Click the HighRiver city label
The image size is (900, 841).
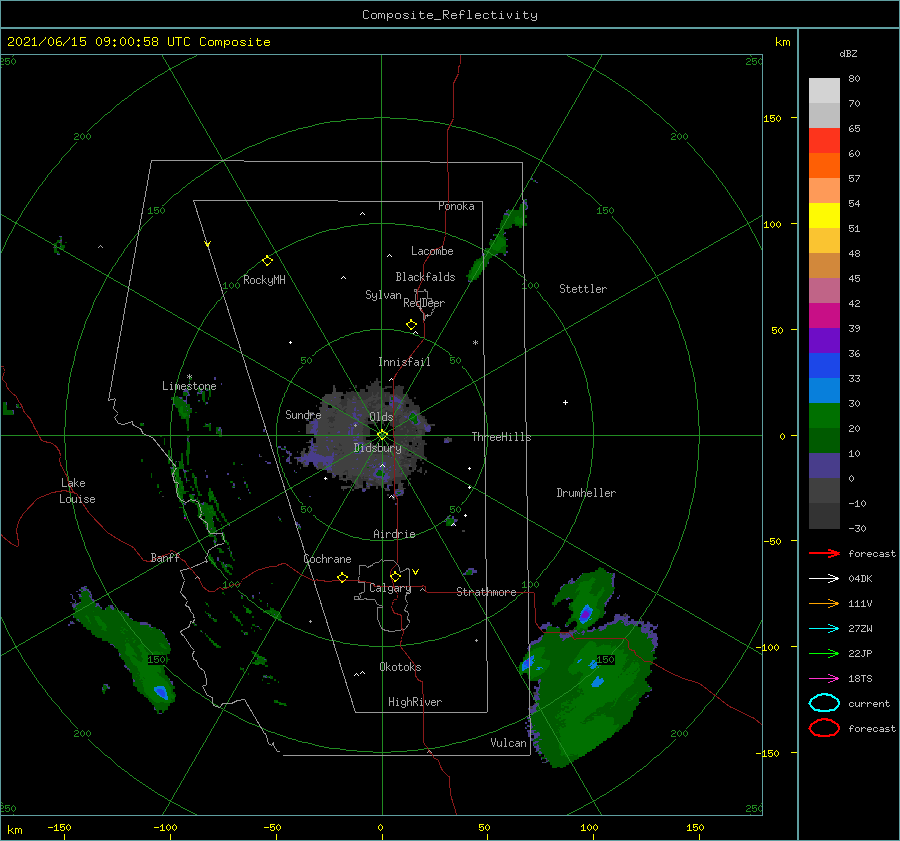point(415,702)
